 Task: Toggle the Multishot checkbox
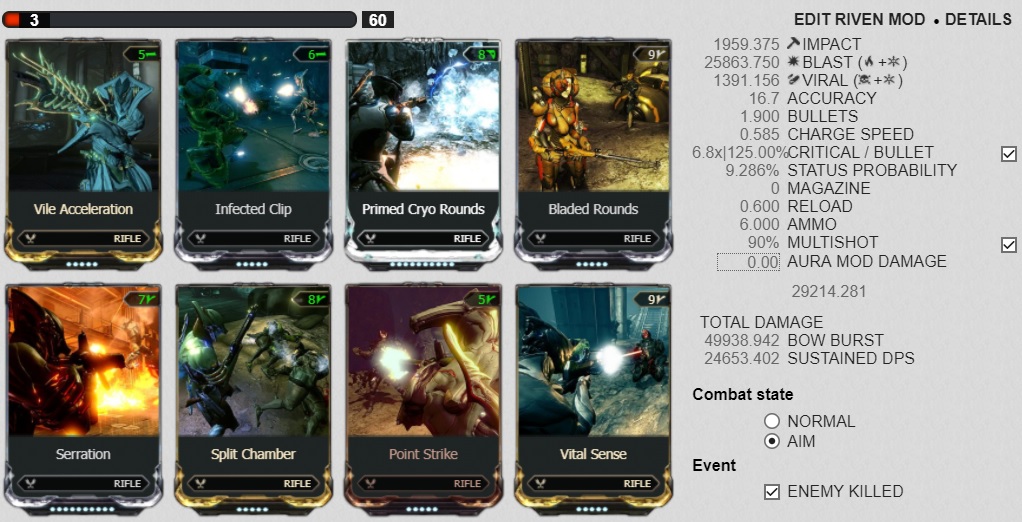1008,244
